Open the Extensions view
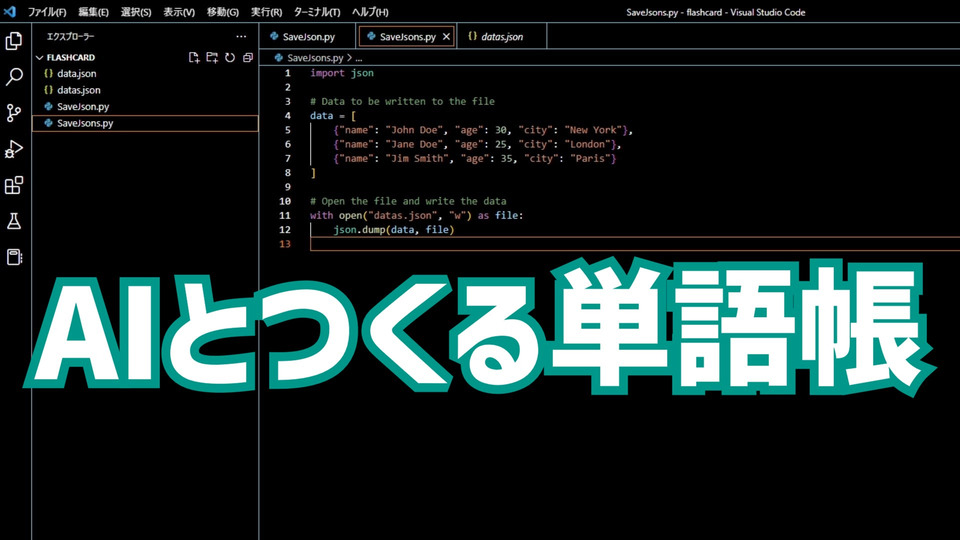Image resolution: width=960 pixels, height=540 pixels. point(15,185)
